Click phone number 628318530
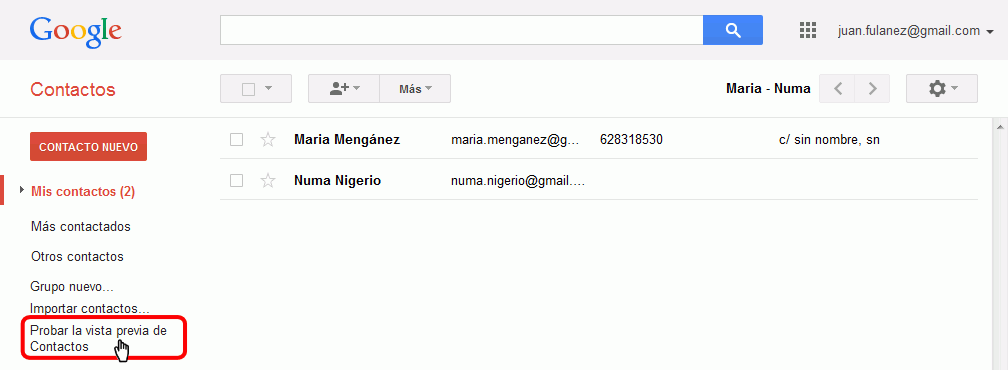Image resolution: width=1008 pixels, height=370 pixels. (631, 139)
